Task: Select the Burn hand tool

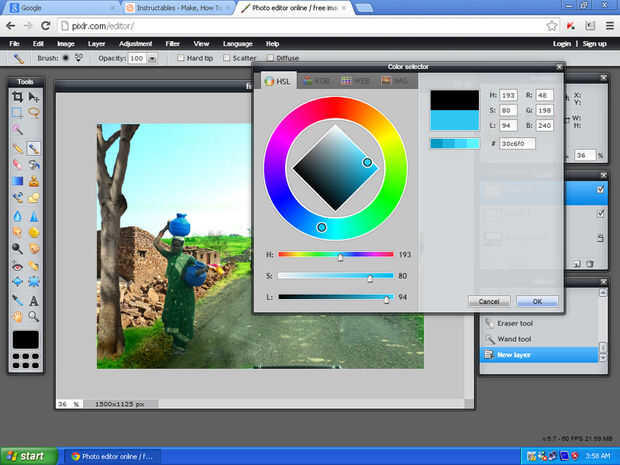Action: click(34, 249)
